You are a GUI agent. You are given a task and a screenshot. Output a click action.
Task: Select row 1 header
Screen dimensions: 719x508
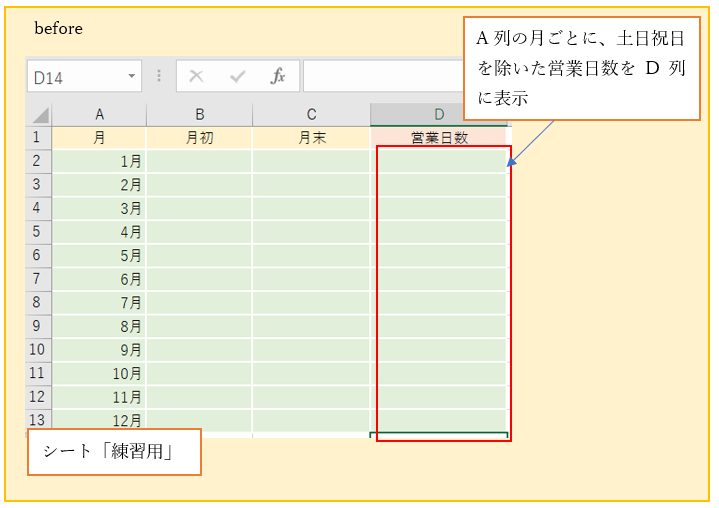pyautogui.click(x=38, y=138)
